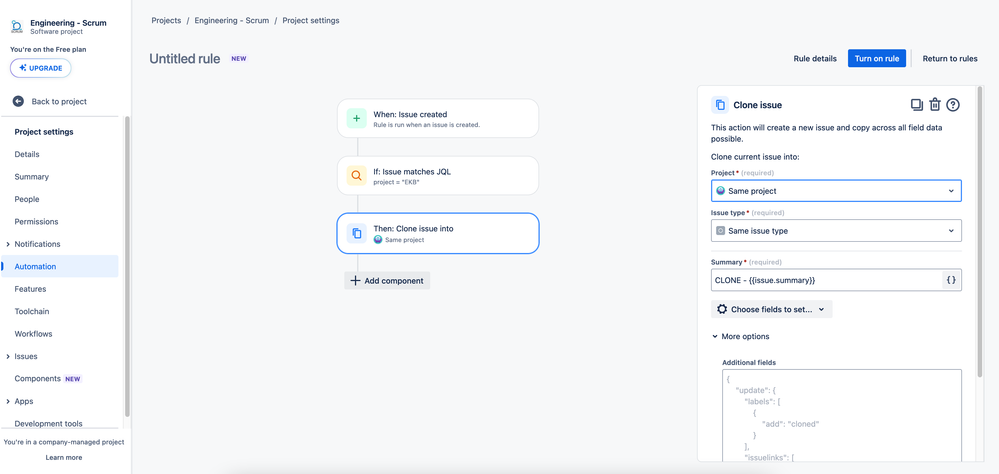The width and height of the screenshot is (999, 474).
Task: Select the When: Issue created trigger card
Action: pyautogui.click(x=438, y=118)
